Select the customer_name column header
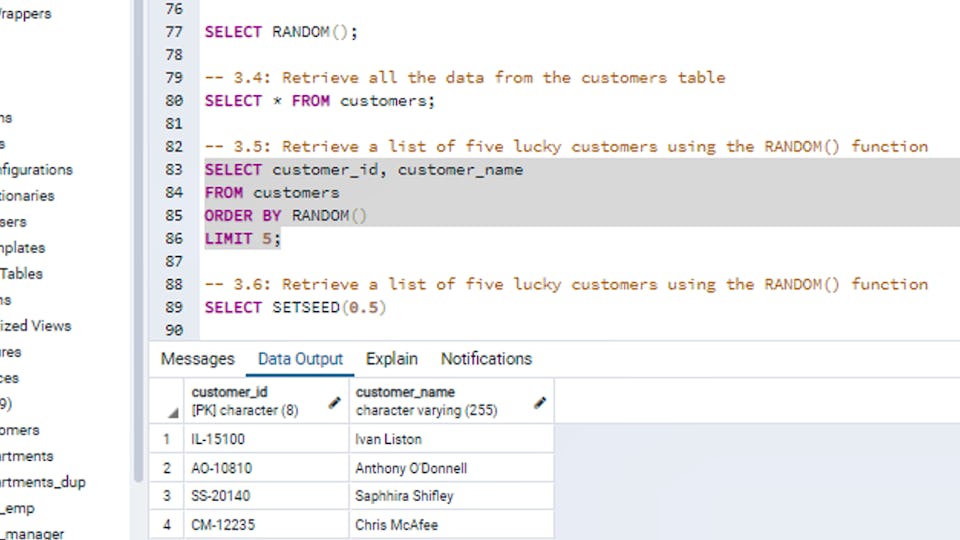 pos(451,401)
